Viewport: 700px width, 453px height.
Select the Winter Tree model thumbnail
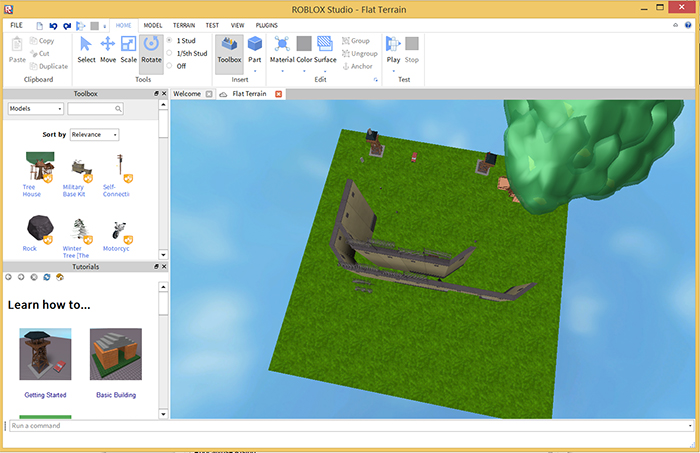point(81,231)
